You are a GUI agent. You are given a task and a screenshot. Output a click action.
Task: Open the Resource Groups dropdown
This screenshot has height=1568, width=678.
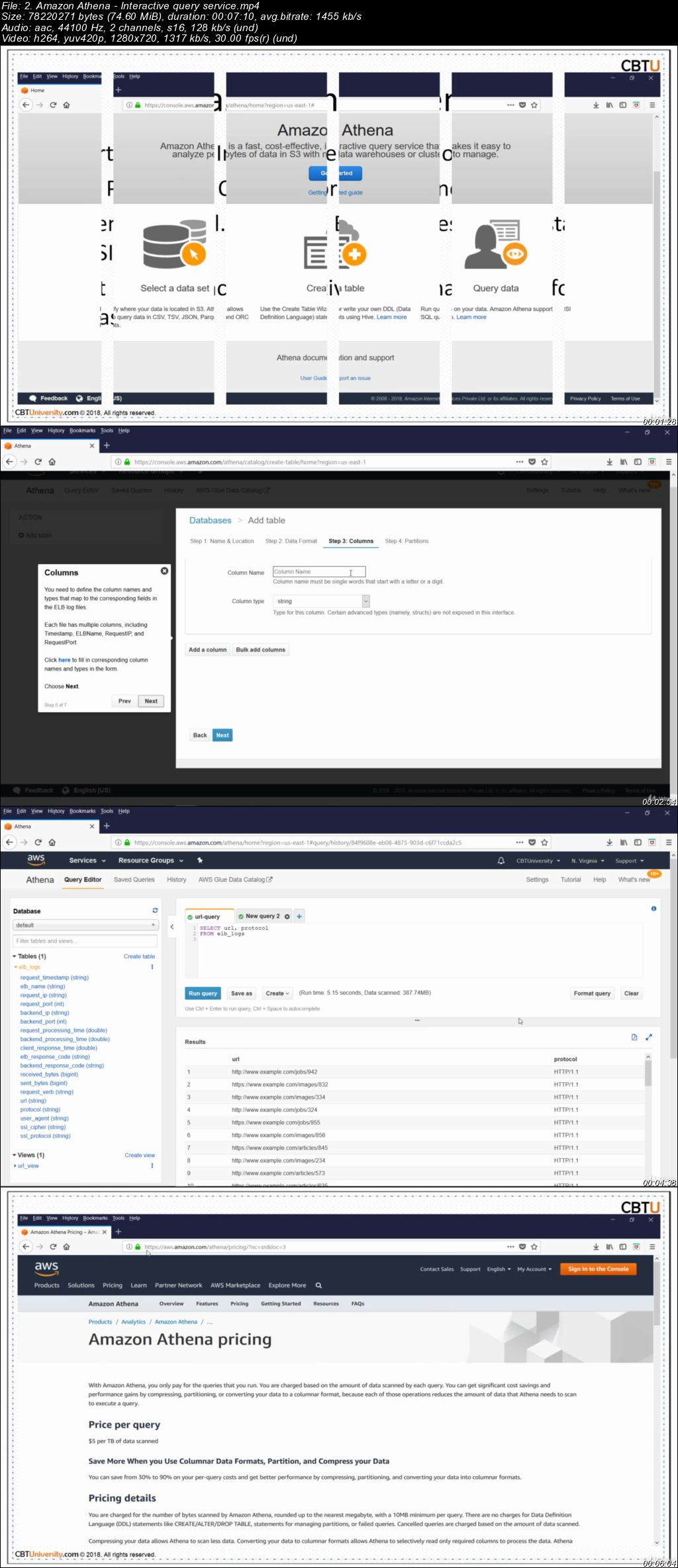[150, 860]
